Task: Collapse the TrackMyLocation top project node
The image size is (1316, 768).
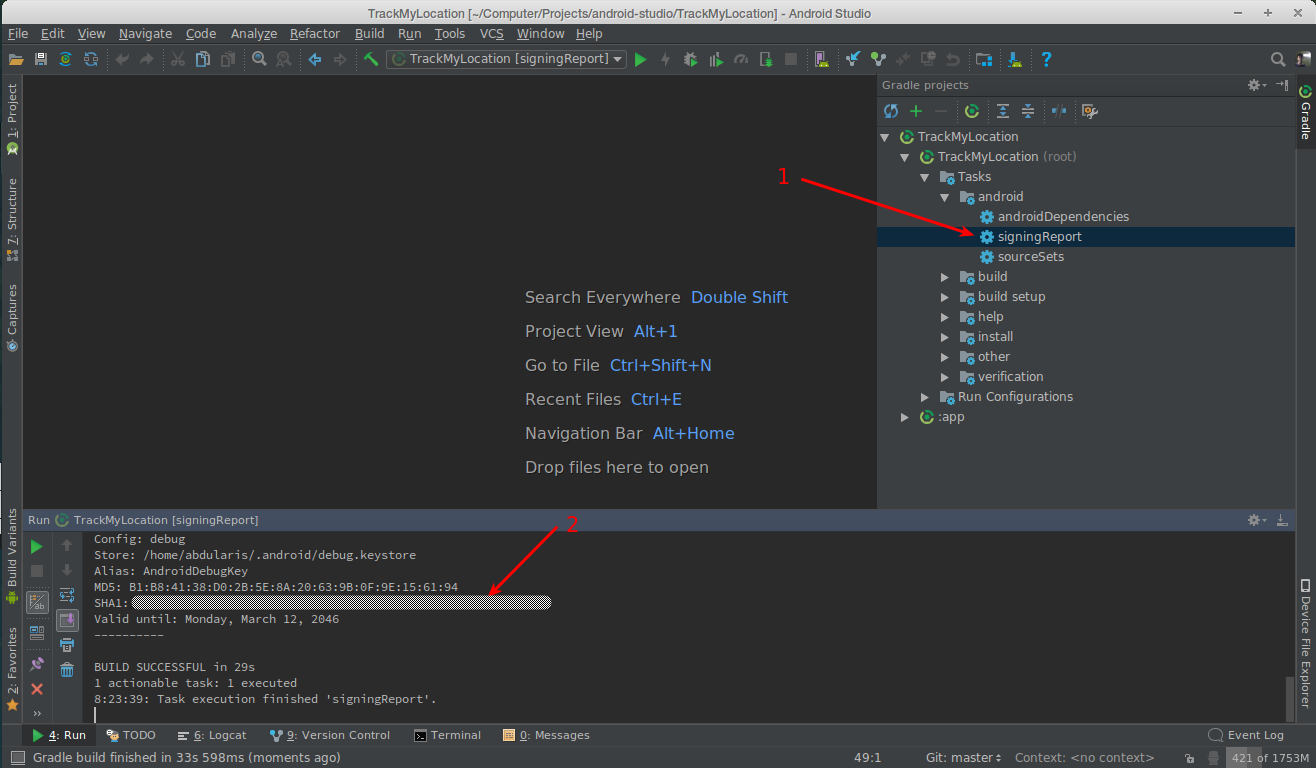Action: click(x=884, y=137)
